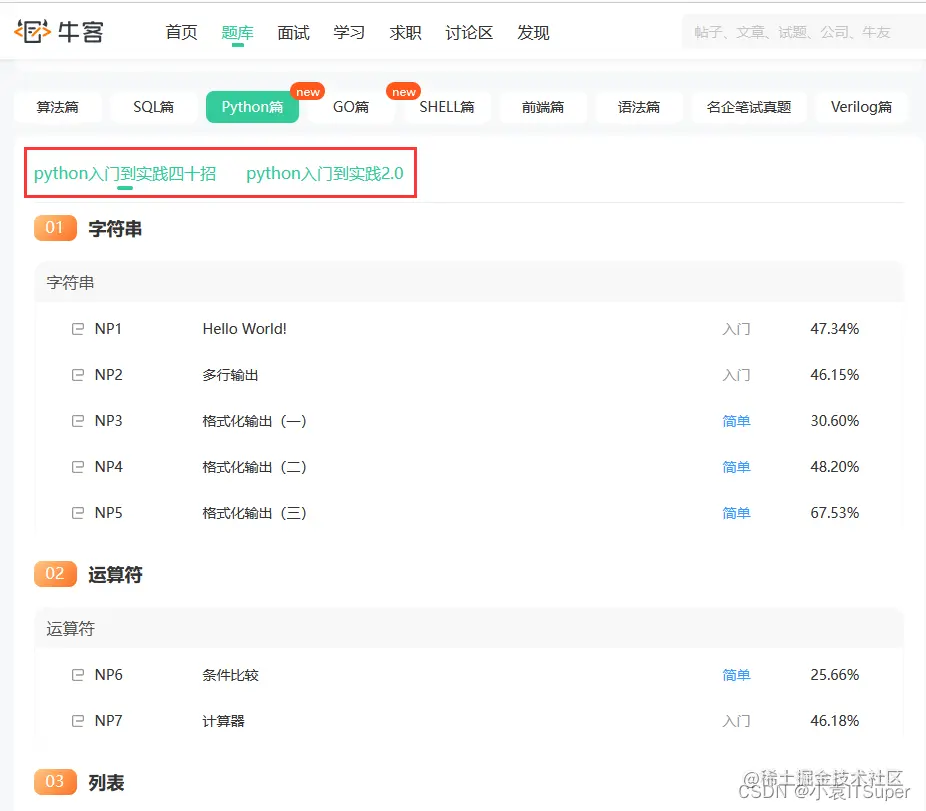Image resolution: width=926 pixels, height=811 pixels.
Task: Open the 讨论区 nav item
Action: click(x=469, y=32)
